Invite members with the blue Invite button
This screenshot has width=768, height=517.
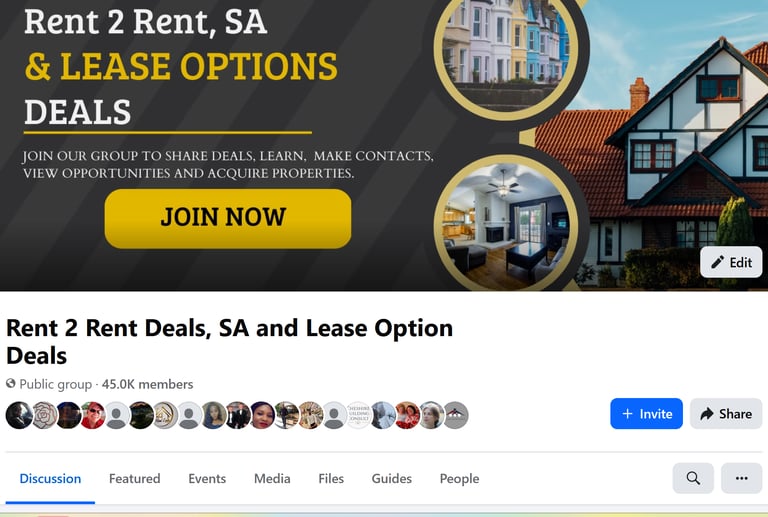tap(646, 414)
